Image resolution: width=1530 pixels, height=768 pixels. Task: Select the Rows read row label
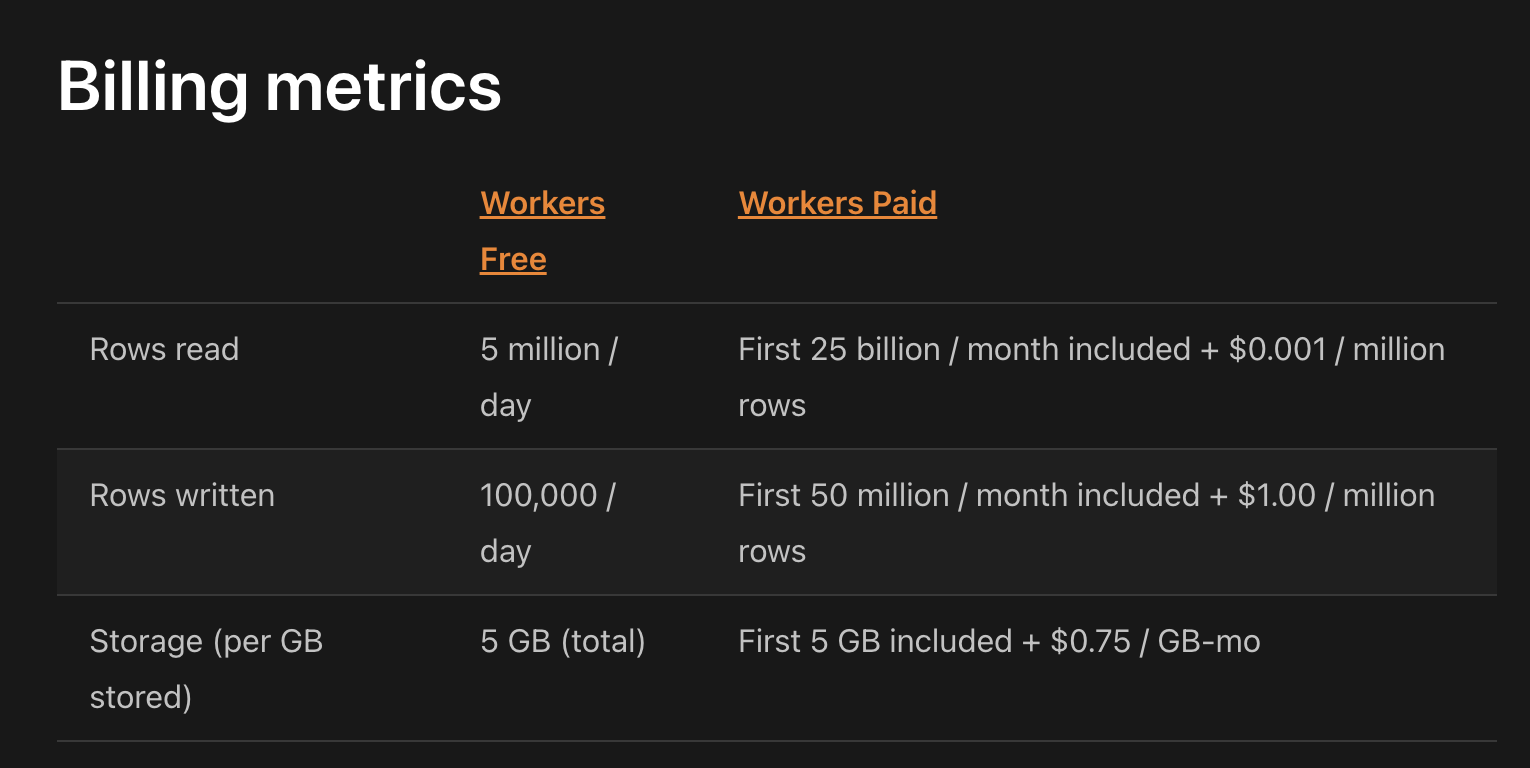pos(164,350)
